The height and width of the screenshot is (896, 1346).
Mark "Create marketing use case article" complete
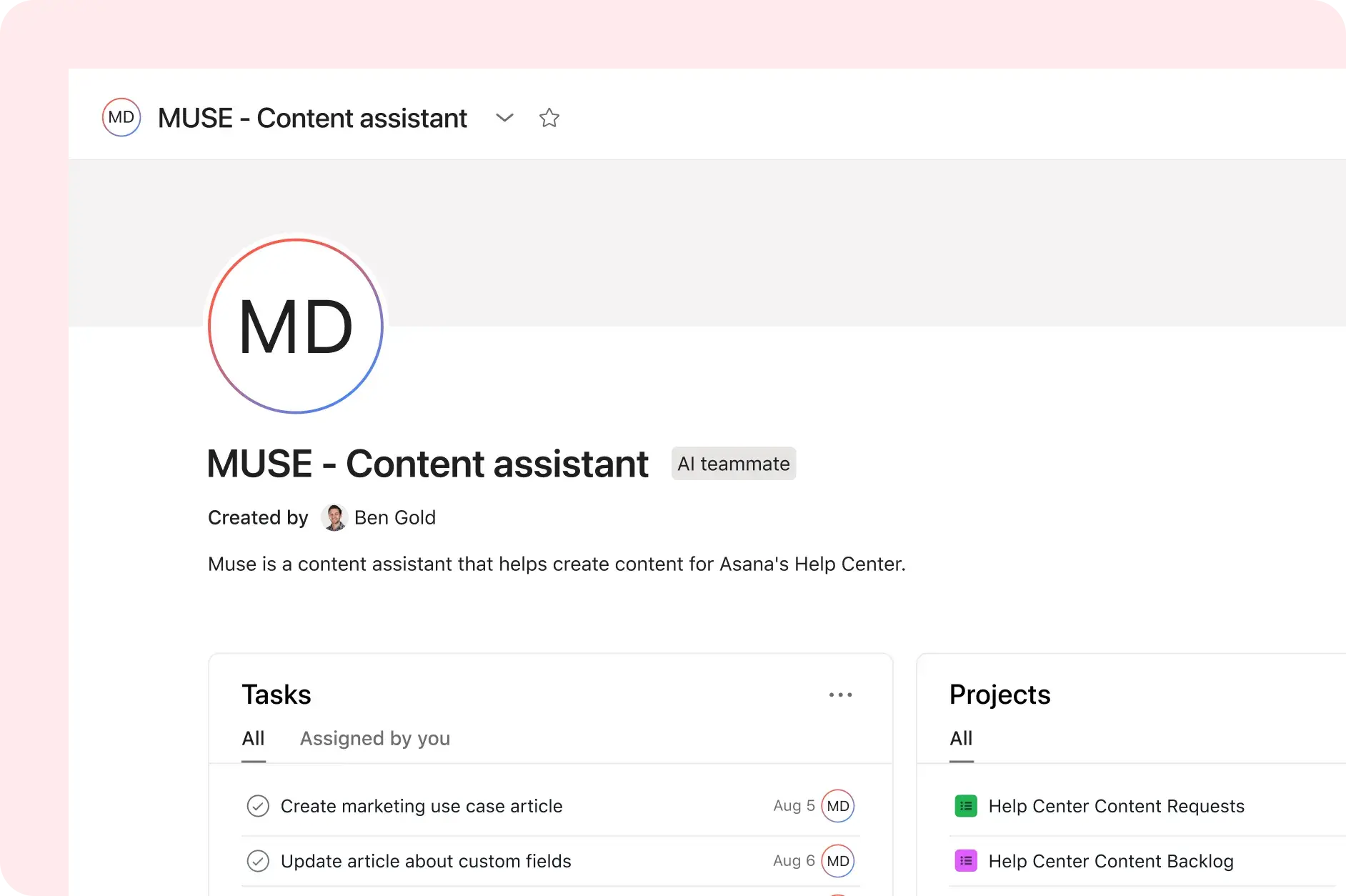(258, 805)
